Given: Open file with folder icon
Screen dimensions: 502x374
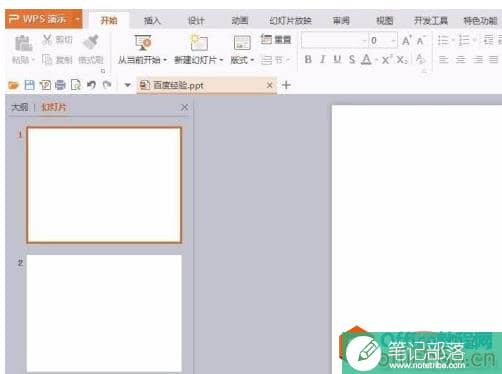Looking at the screenshot, I should click(13, 85).
